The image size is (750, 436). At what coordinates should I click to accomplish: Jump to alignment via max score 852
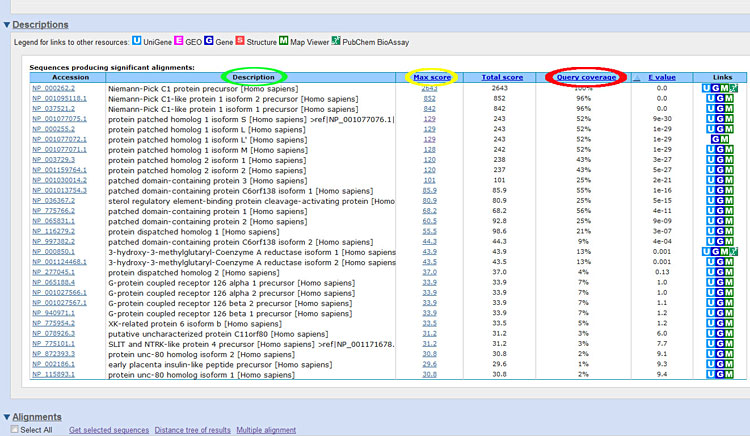pyautogui.click(x=430, y=98)
